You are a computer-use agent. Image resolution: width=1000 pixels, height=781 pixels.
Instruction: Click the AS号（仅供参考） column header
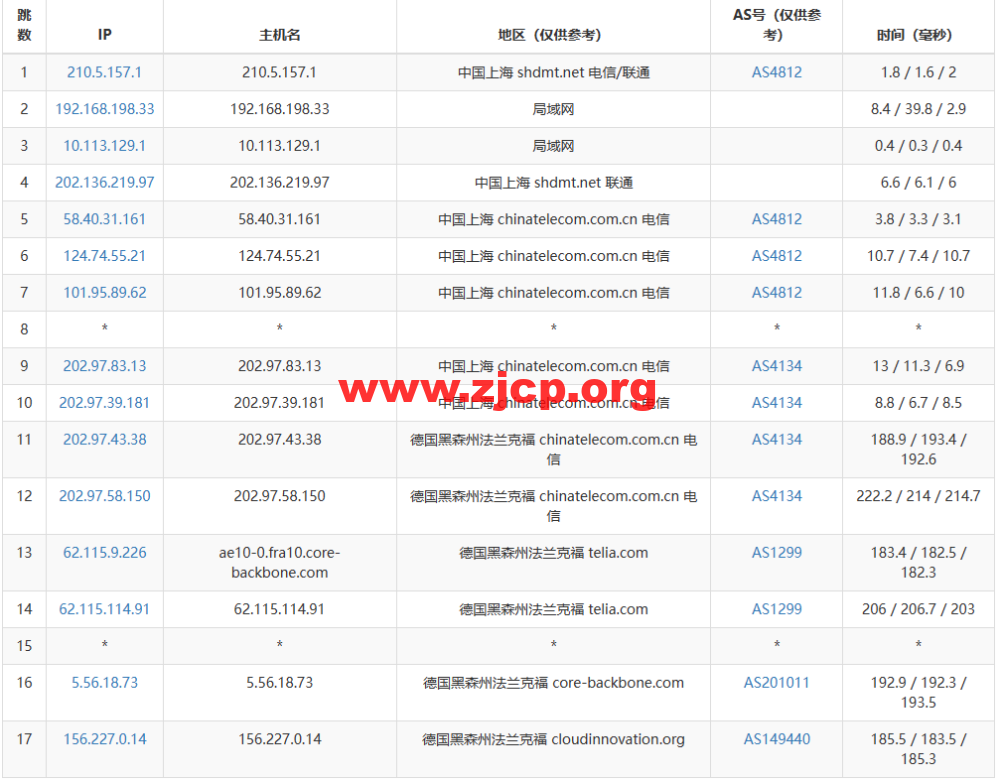[x=776, y=25]
